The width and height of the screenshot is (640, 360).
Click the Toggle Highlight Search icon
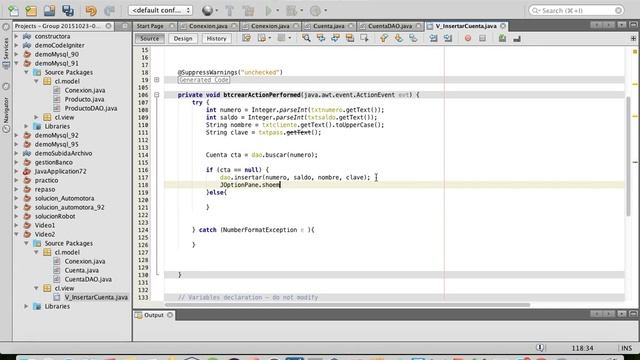(x=350, y=38)
